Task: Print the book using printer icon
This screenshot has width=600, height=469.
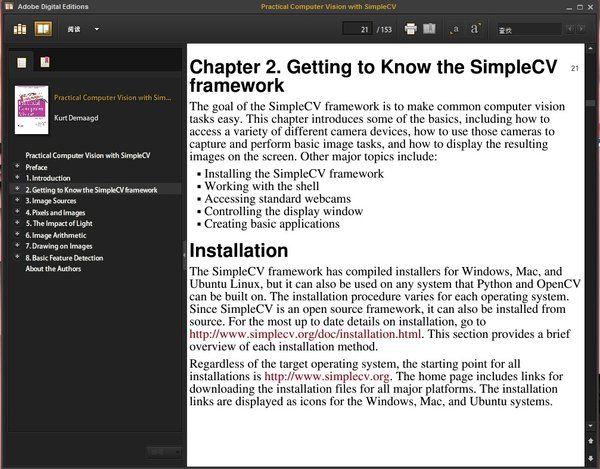Action: pyautogui.click(x=411, y=29)
